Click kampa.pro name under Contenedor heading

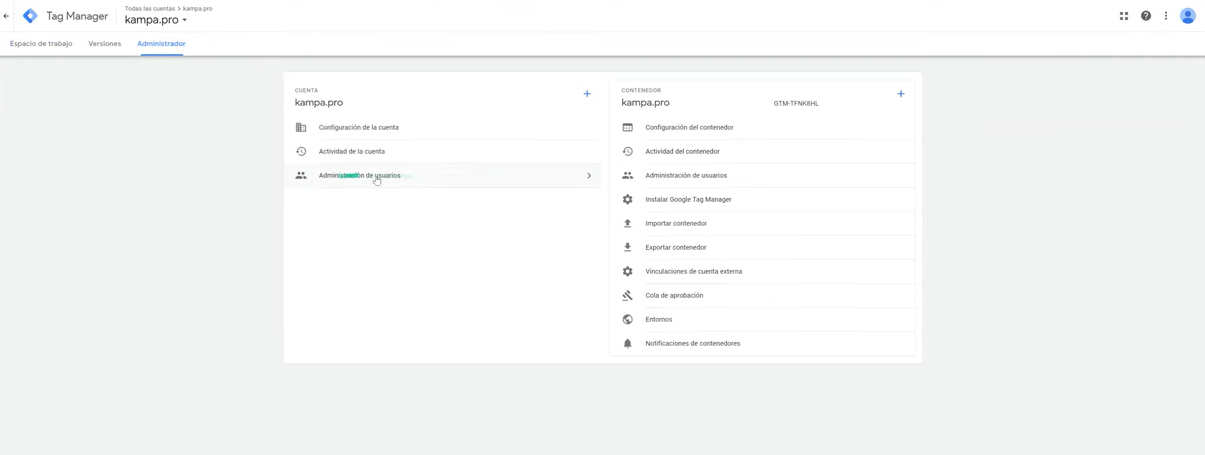646,103
